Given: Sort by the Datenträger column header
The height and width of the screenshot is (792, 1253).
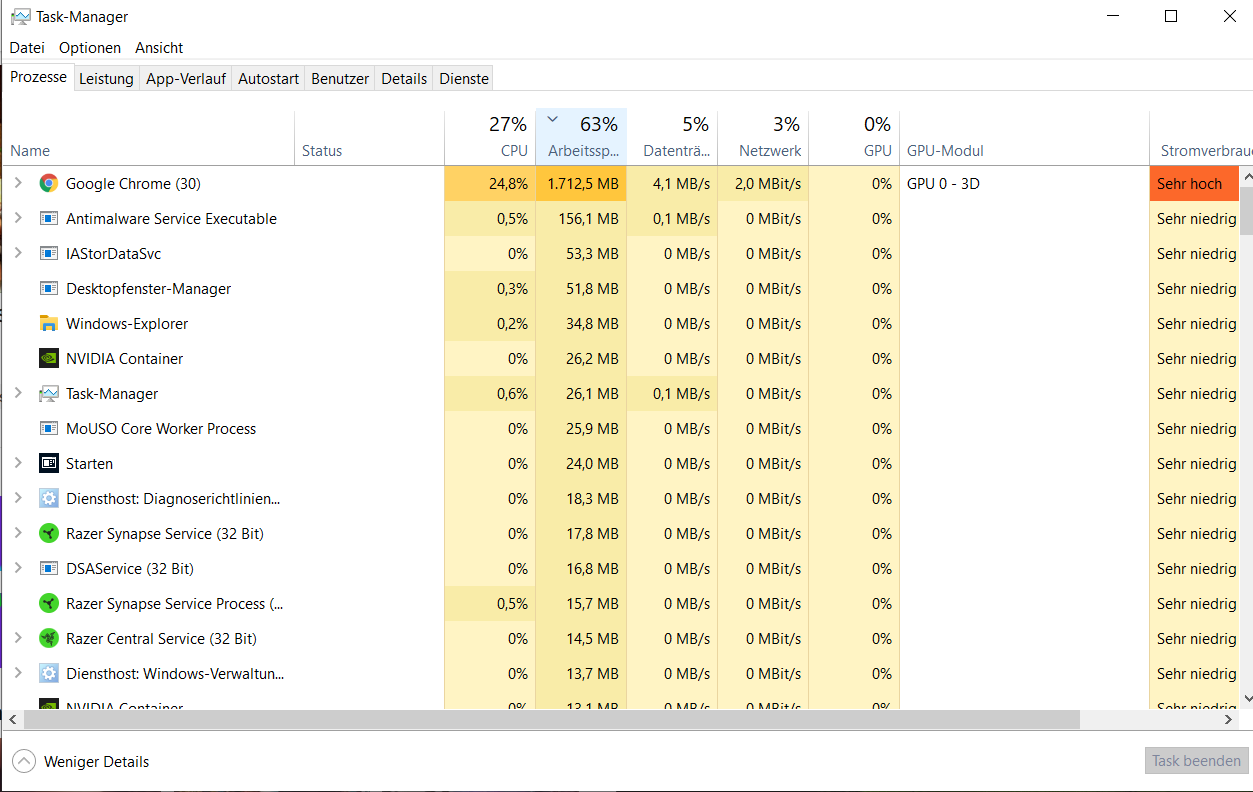Looking at the screenshot, I should (x=672, y=137).
